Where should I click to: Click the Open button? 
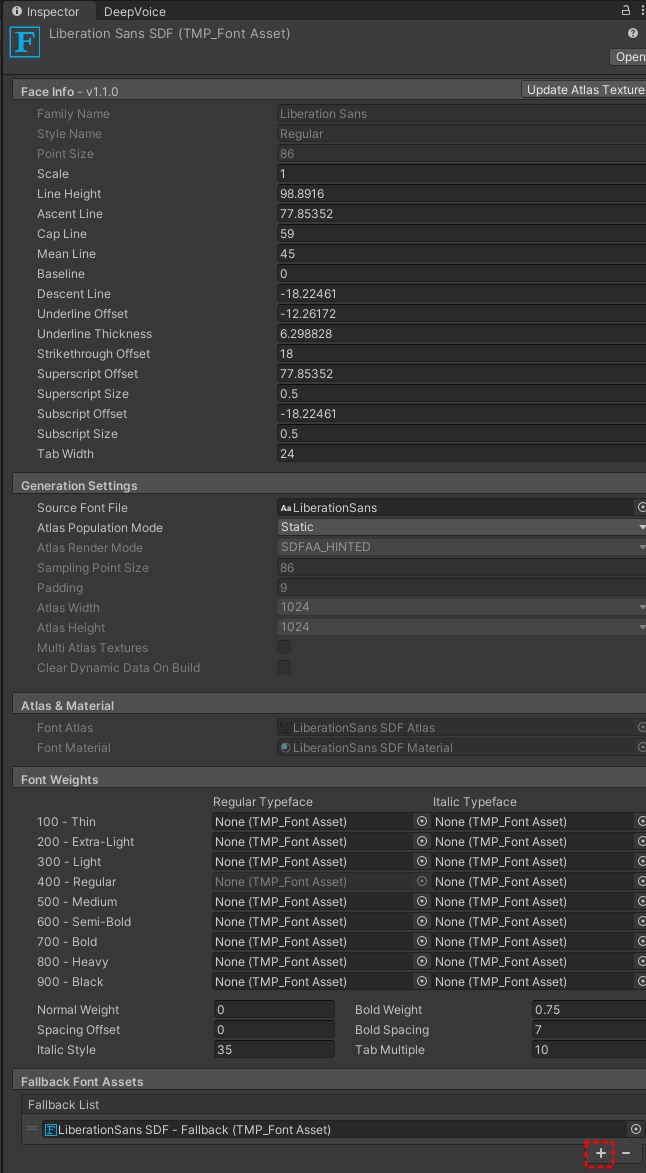pyautogui.click(x=629, y=57)
